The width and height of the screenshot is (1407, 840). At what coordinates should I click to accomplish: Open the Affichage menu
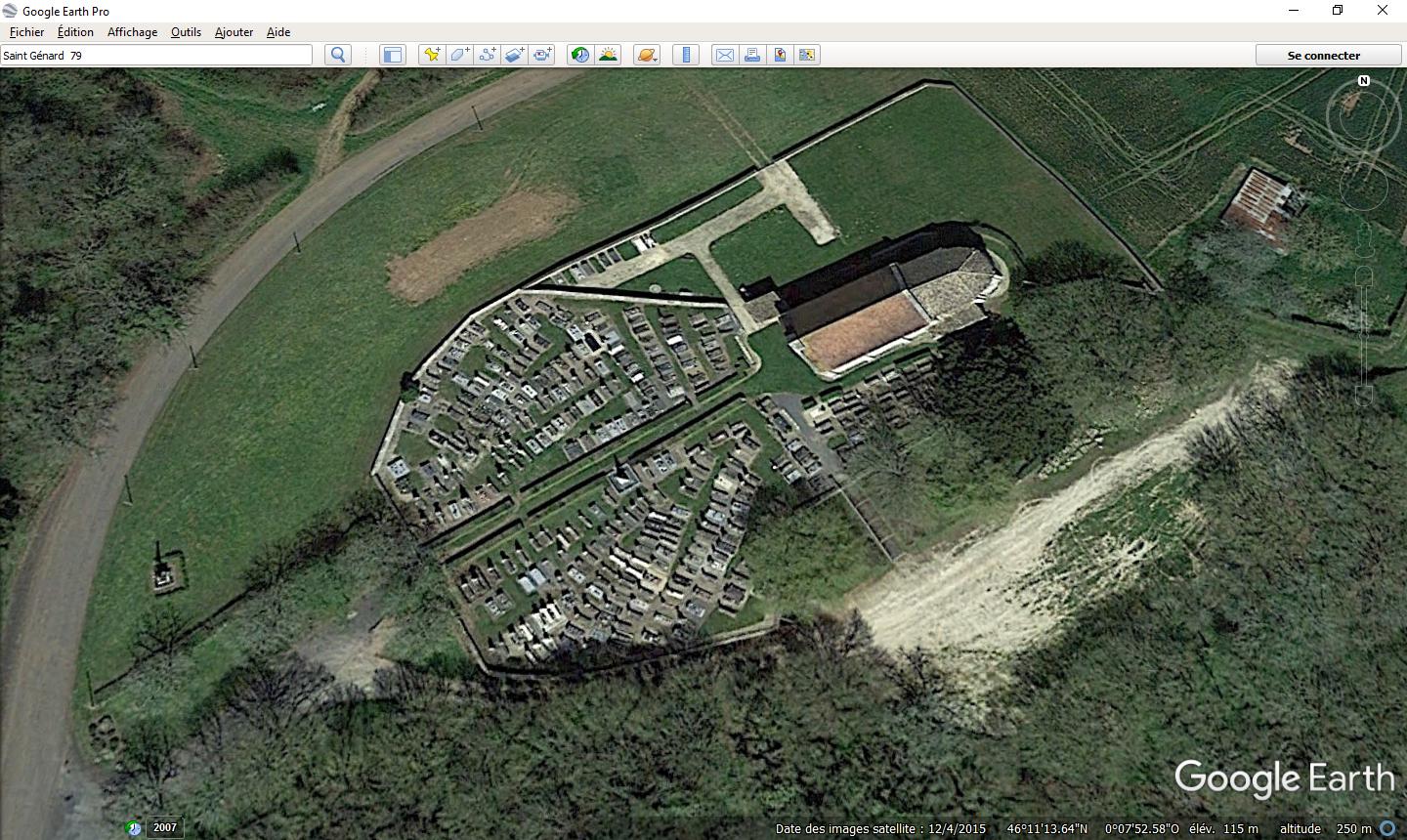pyautogui.click(x=132, y=32)
